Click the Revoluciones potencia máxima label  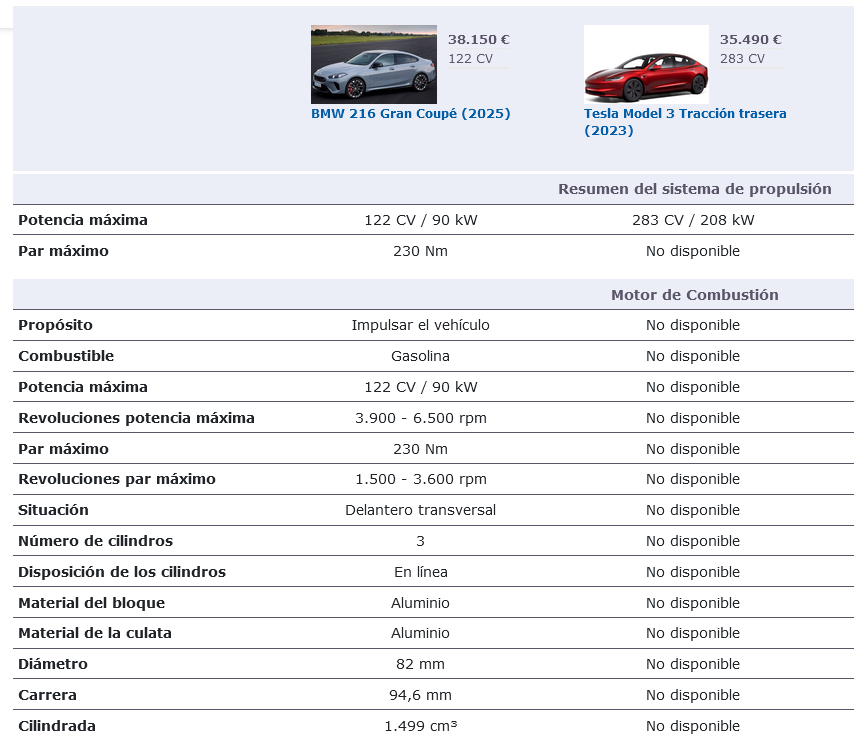click(136, 418)
